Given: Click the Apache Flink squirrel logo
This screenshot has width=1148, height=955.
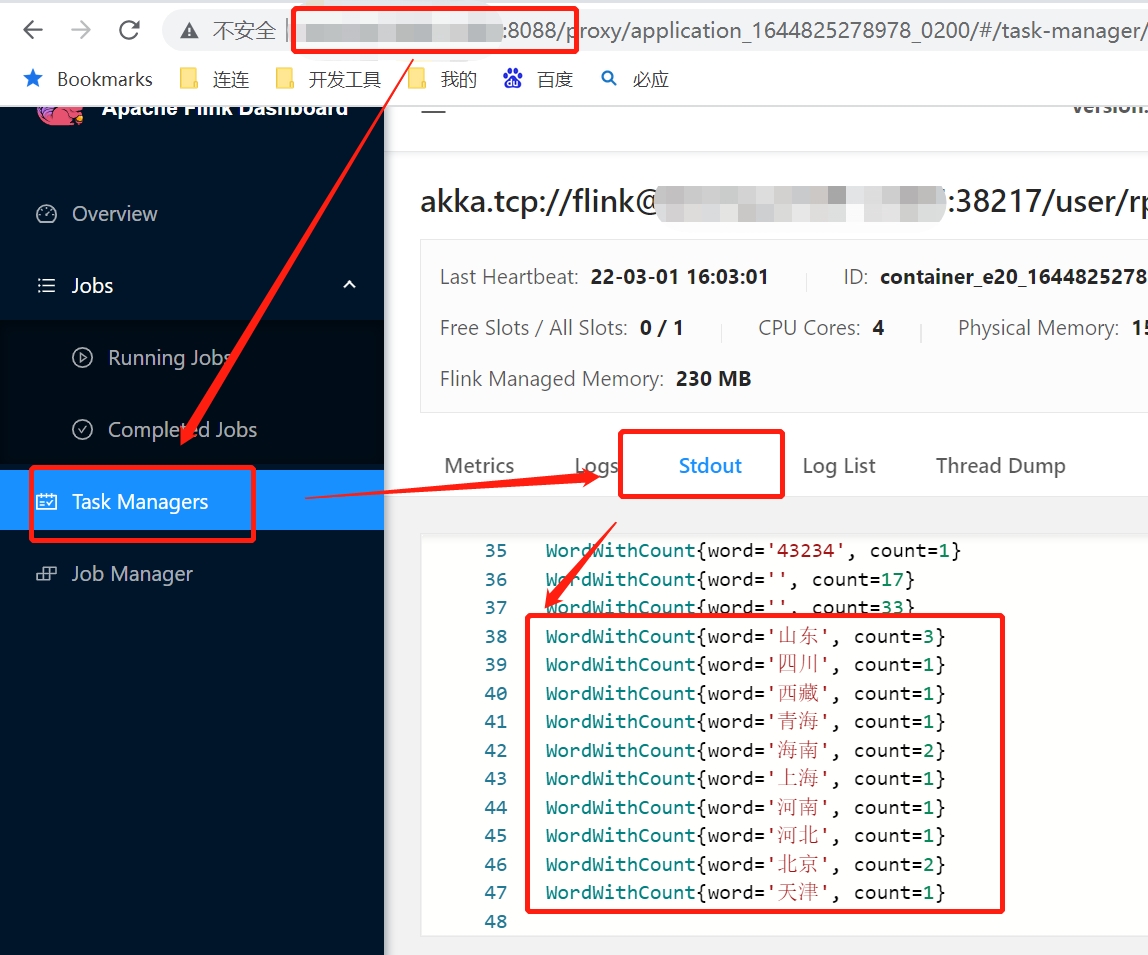Looking at the screenshot, I should [60, 114].
